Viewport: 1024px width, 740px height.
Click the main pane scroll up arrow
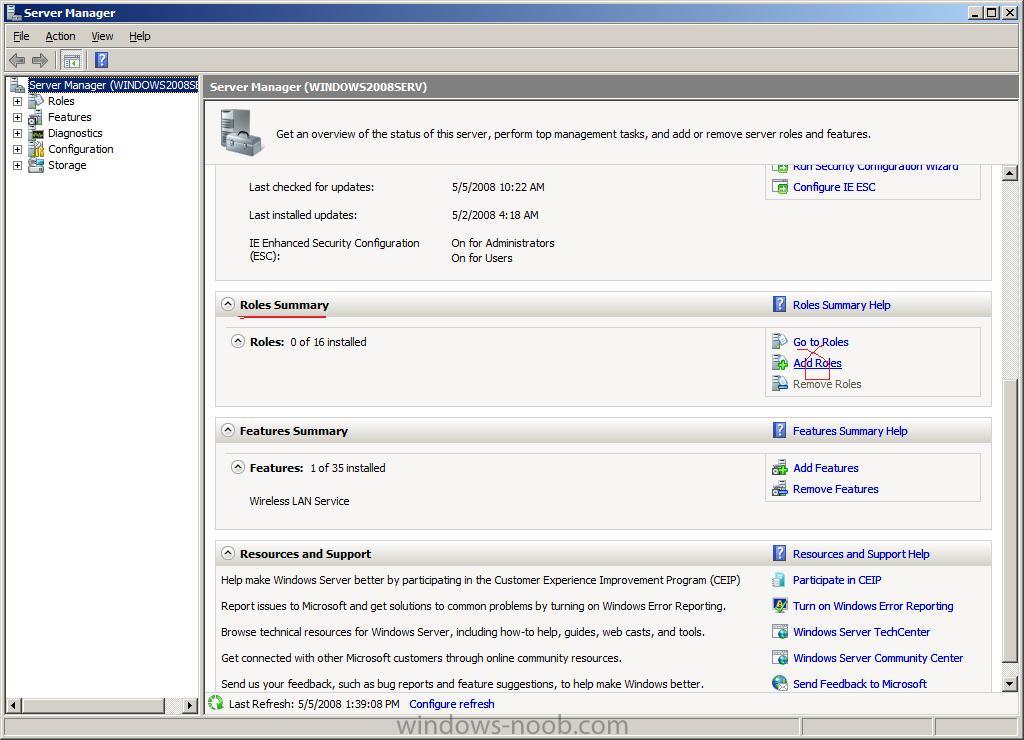pyautogui.click(x=1010, y=173)
